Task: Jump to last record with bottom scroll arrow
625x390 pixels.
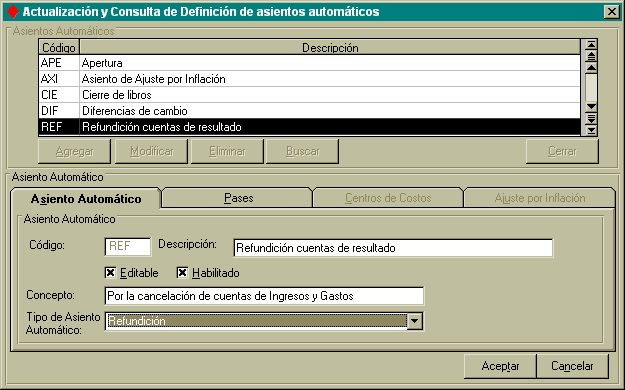Action: (x=591, y=130)
